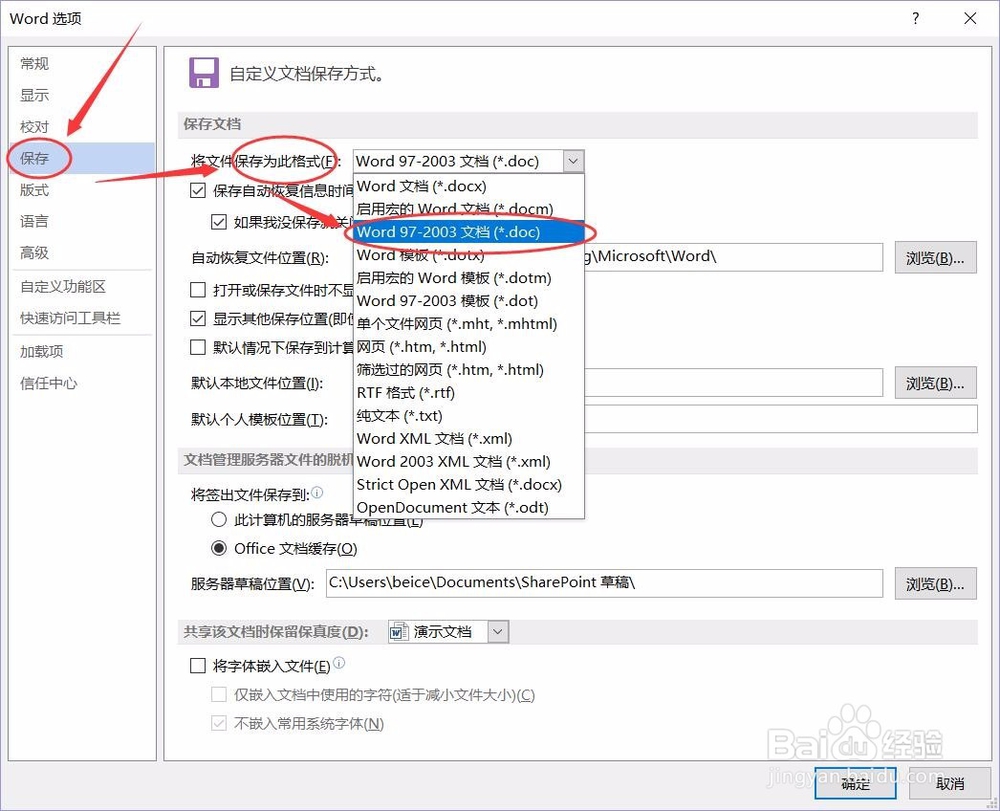Select Strict Open XML 文档 (*.docx)
The image size is (1000, 811).
[469, 485]
